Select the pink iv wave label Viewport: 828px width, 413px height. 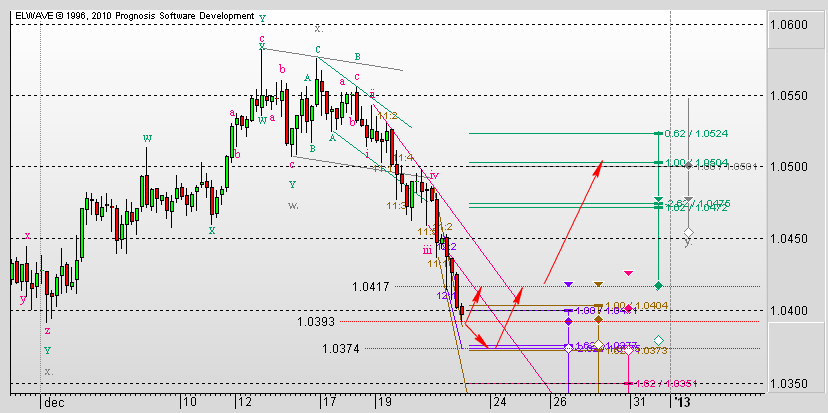[x=434, y=175]
